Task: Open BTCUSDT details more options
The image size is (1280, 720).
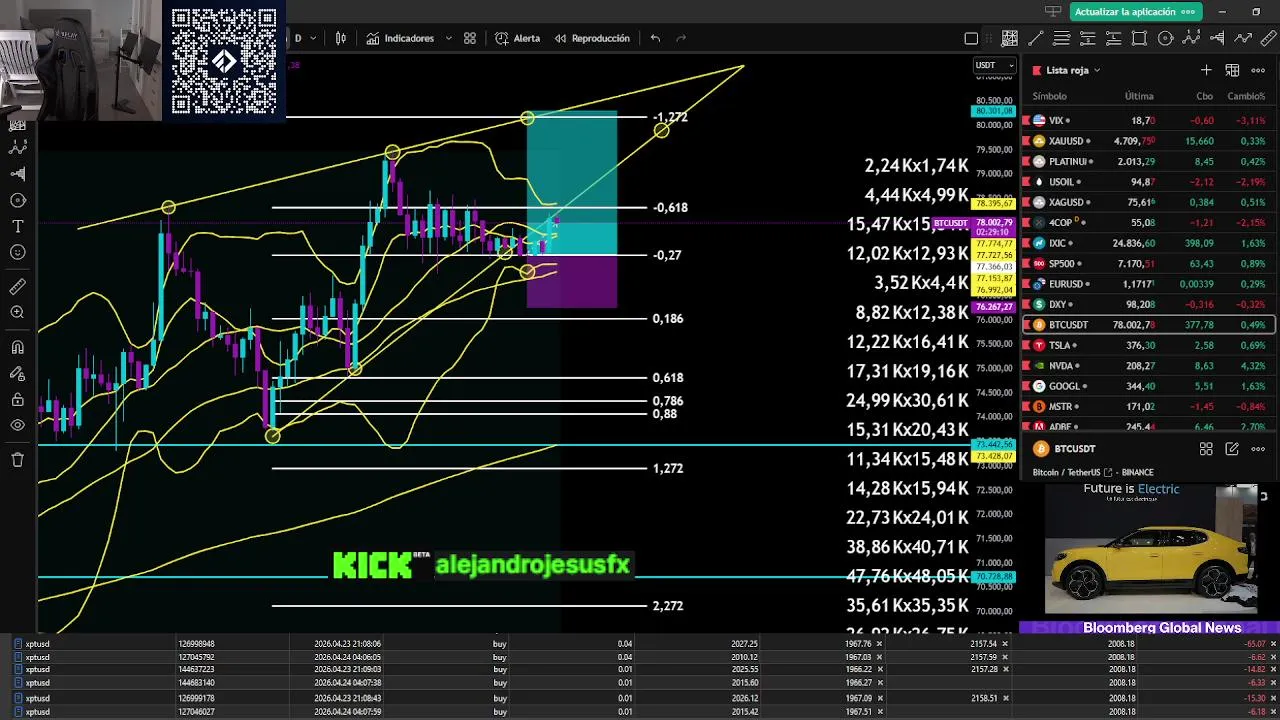Action: pos(1258,449)
